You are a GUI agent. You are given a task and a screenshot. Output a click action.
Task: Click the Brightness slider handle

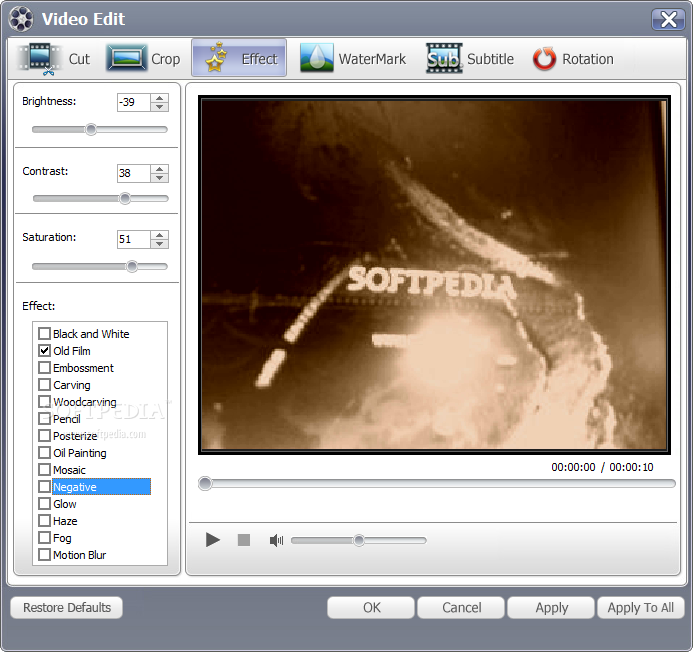(91, 130)
